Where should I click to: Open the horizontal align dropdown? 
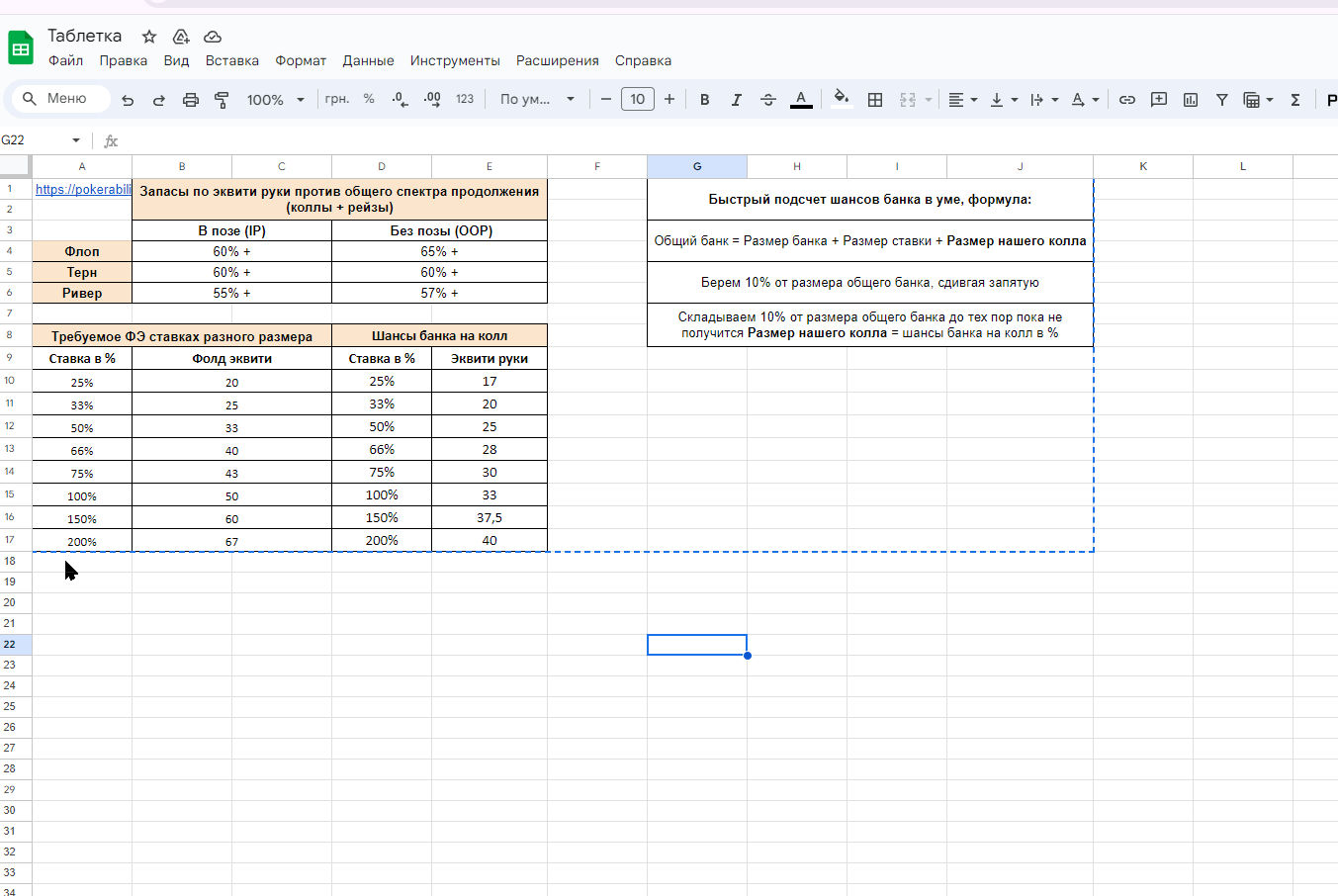click(x=962, y=100)
